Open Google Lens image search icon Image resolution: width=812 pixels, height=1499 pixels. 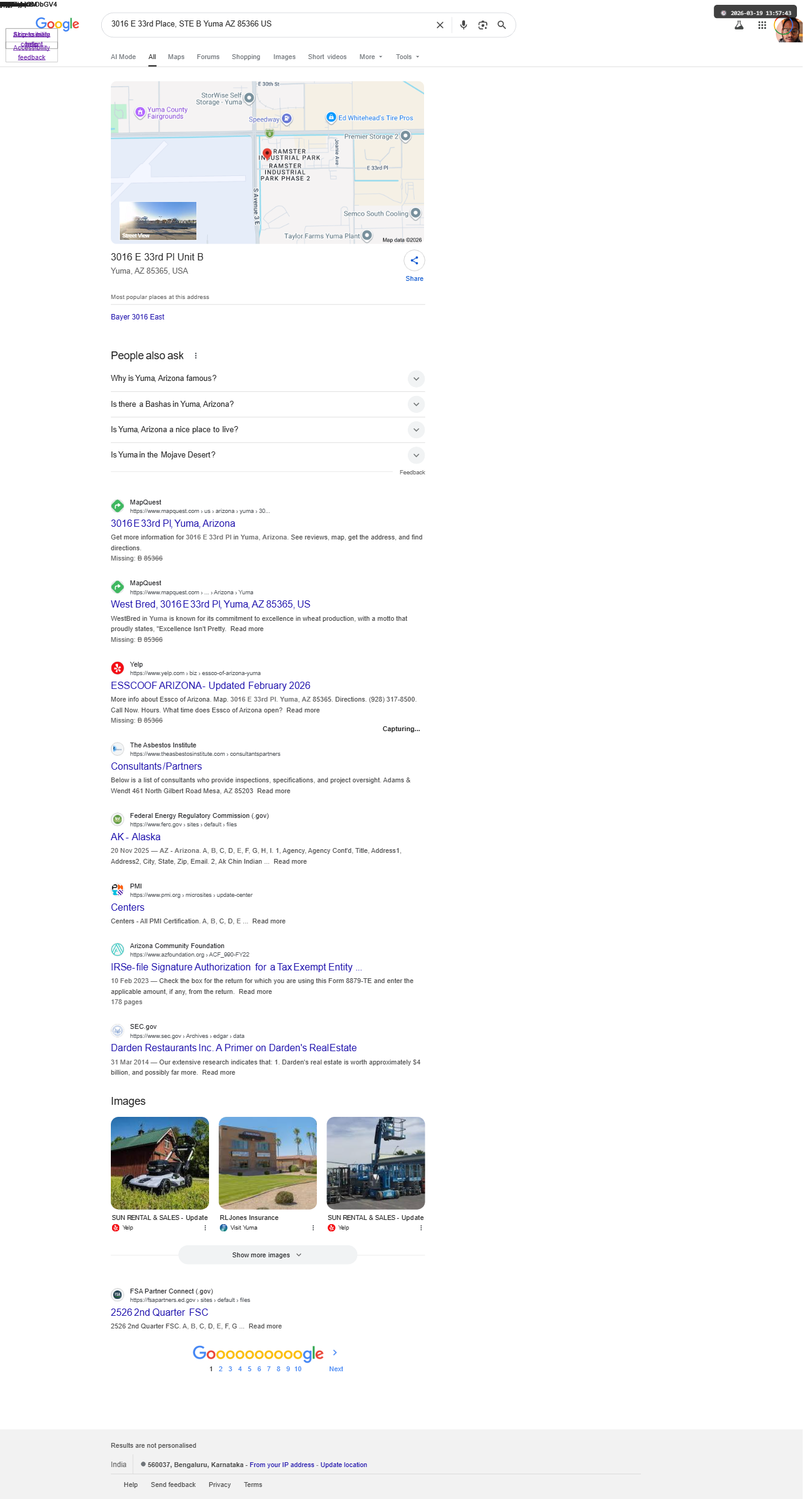[483, 25]
